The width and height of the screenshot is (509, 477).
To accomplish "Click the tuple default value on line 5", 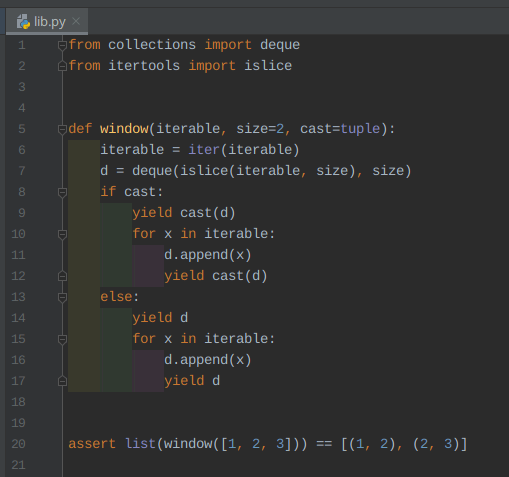I will (x=360, y=129).
